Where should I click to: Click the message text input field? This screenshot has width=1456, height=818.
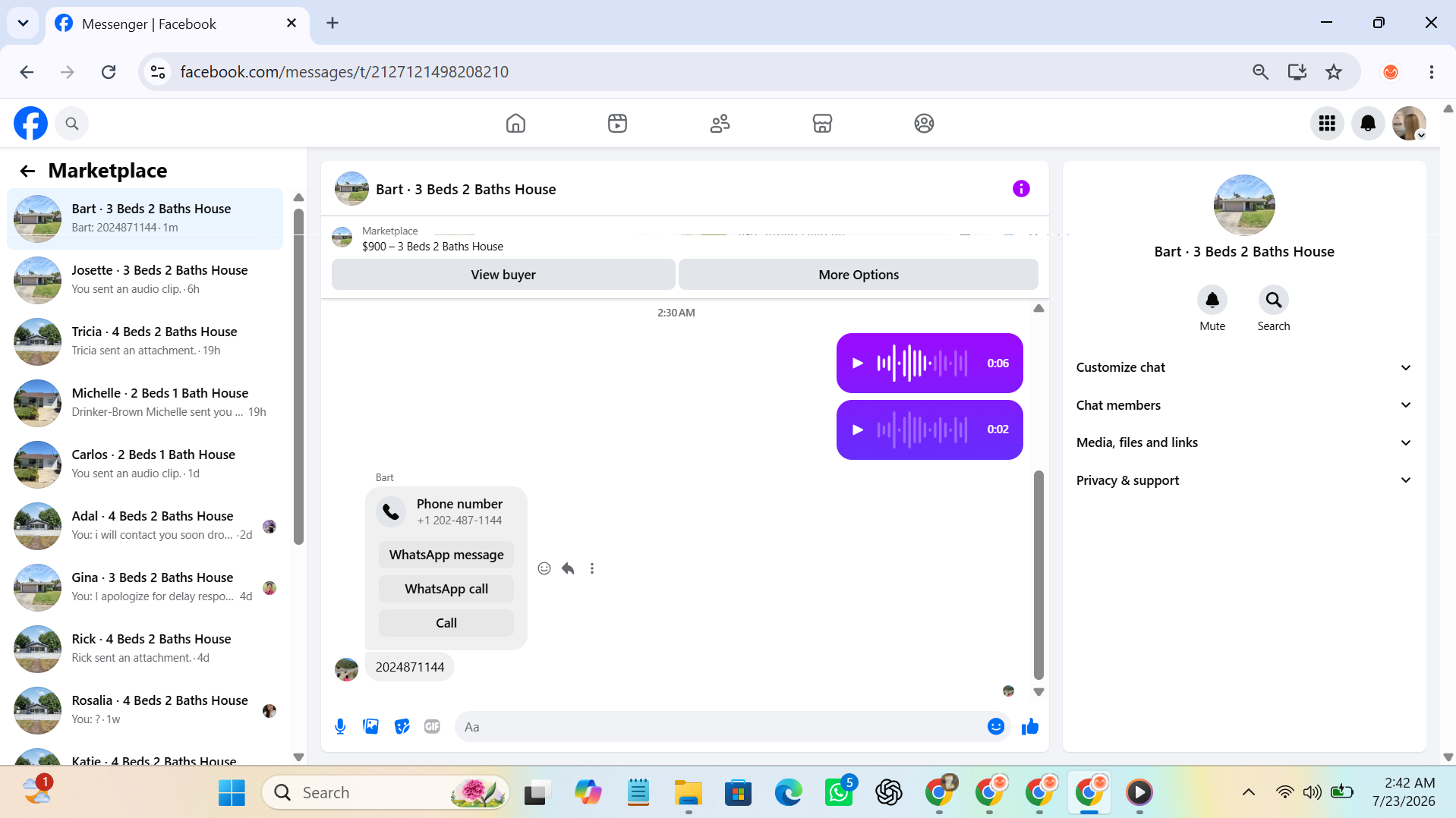(721, 727)
